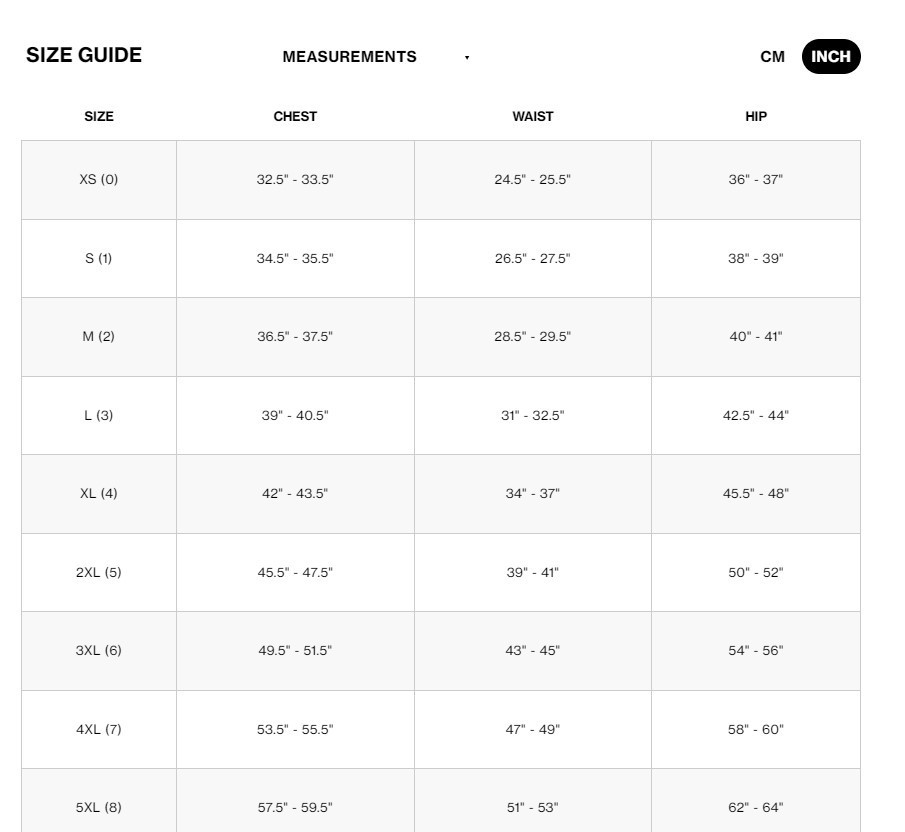
Task: Select the XS (0) size row label
Action: coord(99,180)
